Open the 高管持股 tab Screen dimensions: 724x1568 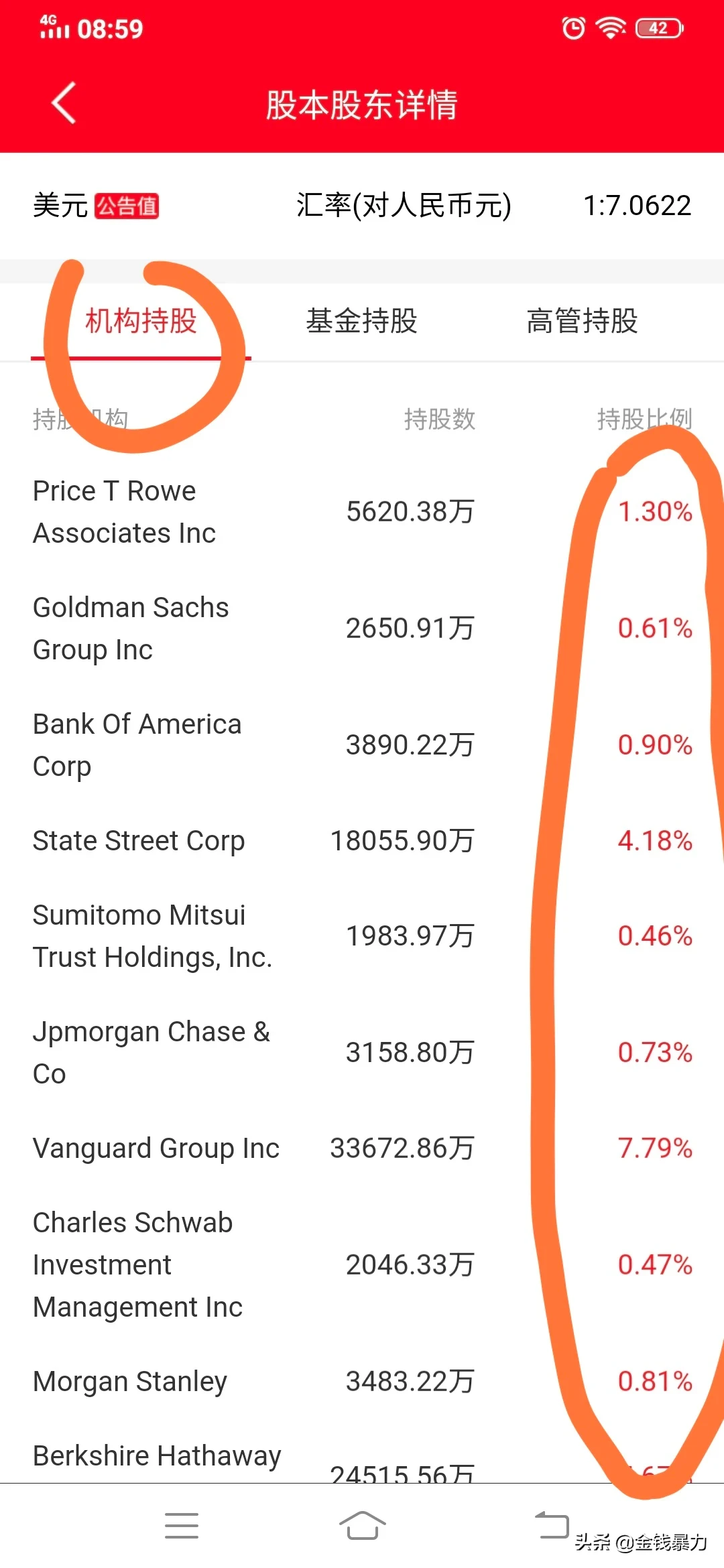pyautogui.click(x=582, y=321)
